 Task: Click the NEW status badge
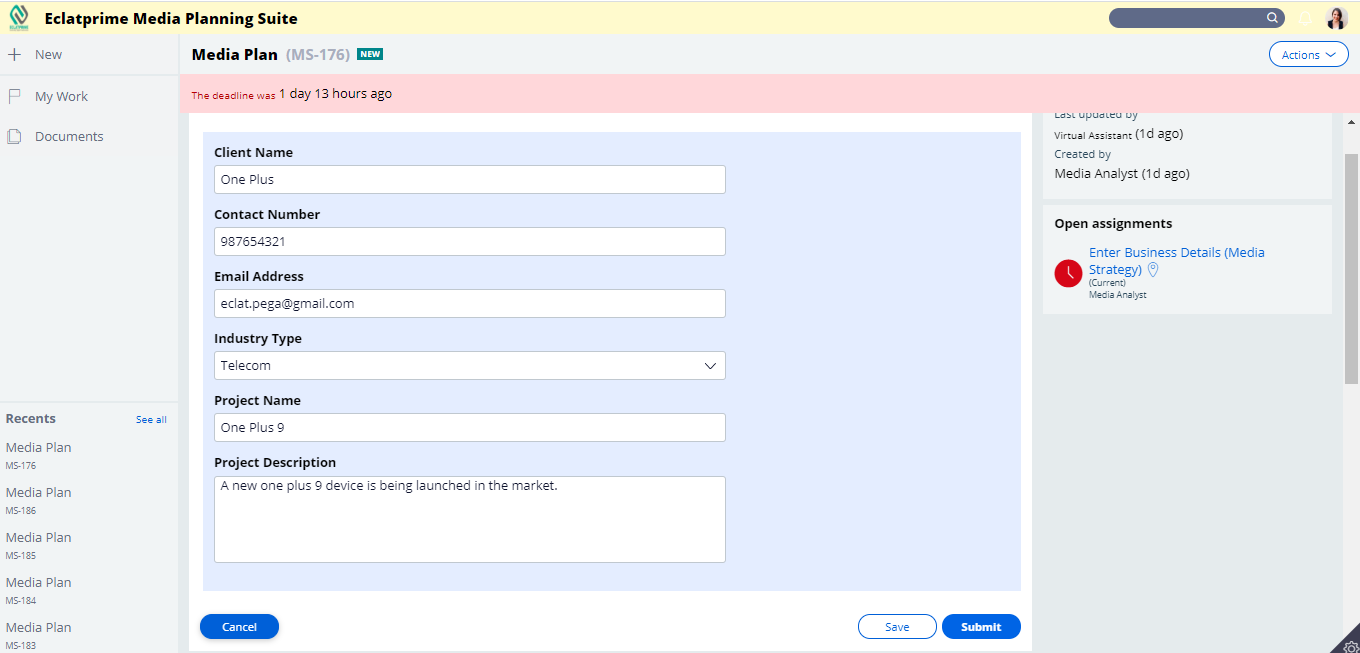pos(370,55)
